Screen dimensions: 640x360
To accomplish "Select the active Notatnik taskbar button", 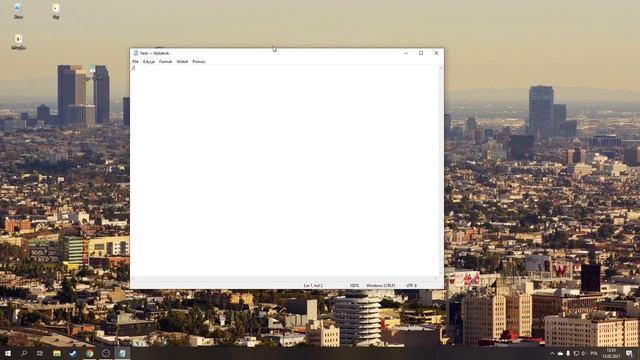I will [x=122, y=353].
